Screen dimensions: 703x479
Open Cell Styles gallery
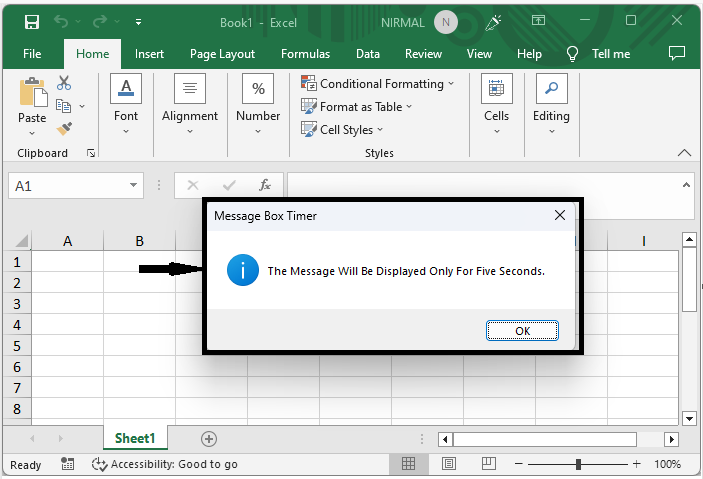[x=342, y=130]
